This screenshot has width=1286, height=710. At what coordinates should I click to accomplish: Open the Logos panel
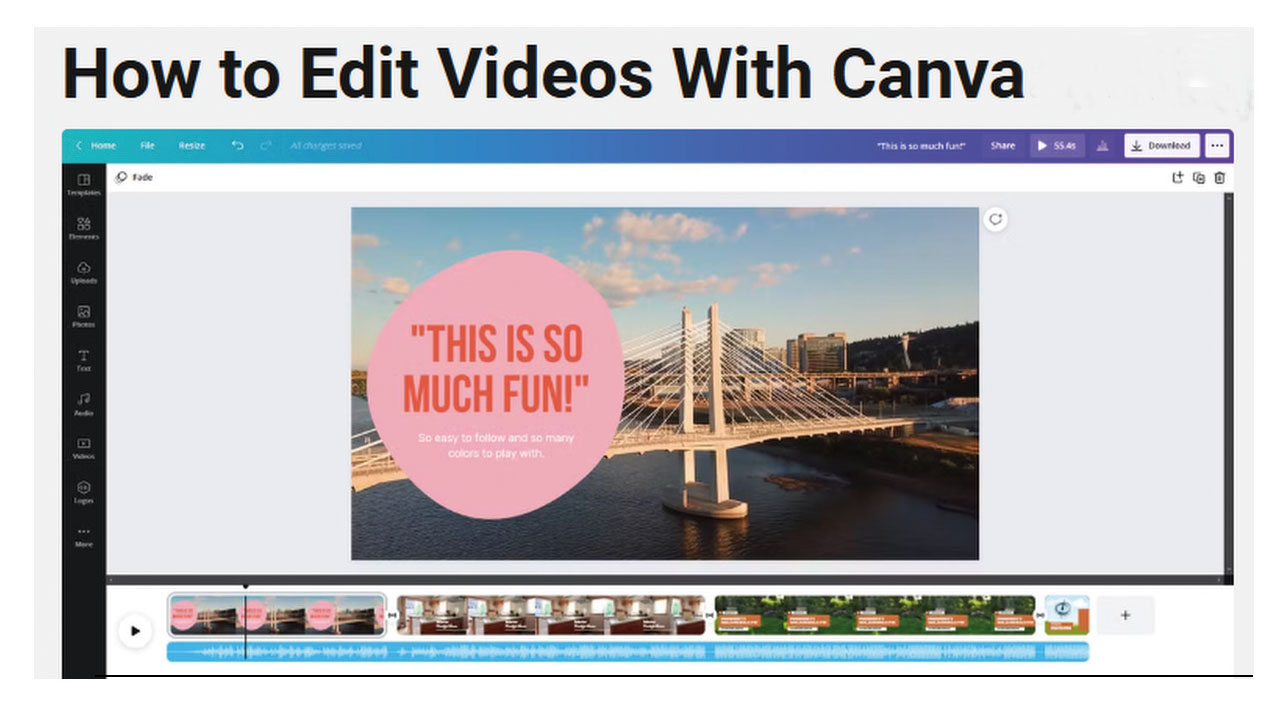tap(84, 492)
